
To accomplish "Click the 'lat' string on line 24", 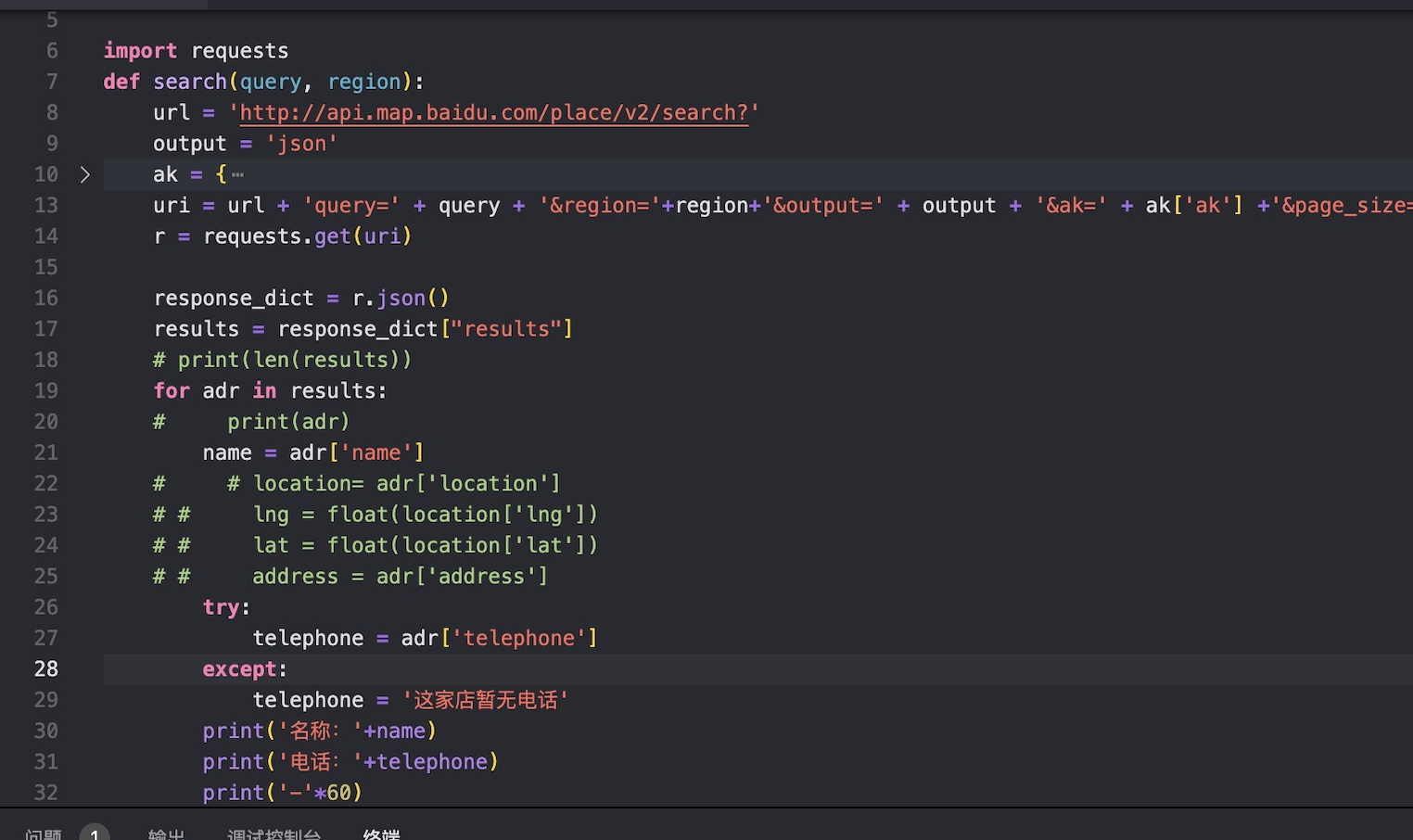I will (x=544, y=545).
